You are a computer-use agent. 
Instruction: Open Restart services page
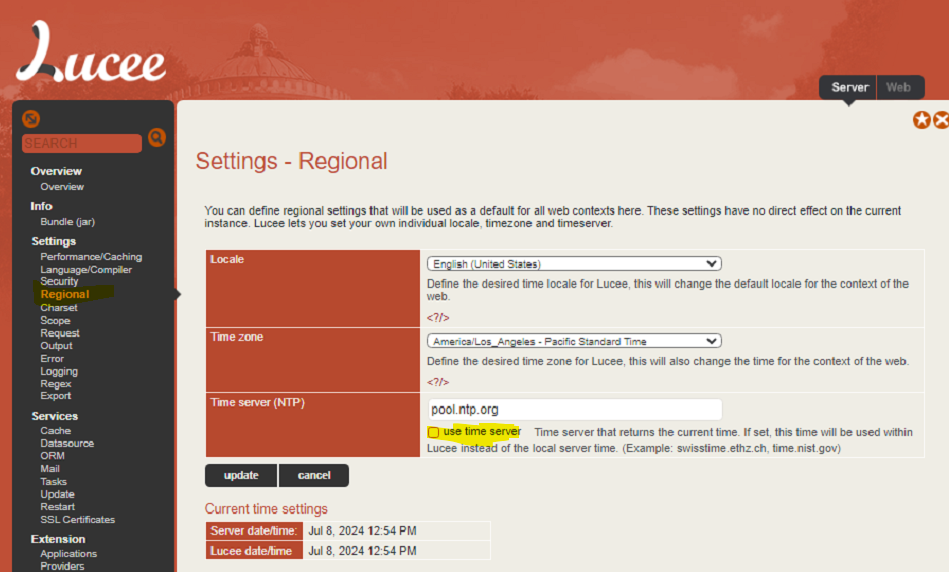coord(57,507)
